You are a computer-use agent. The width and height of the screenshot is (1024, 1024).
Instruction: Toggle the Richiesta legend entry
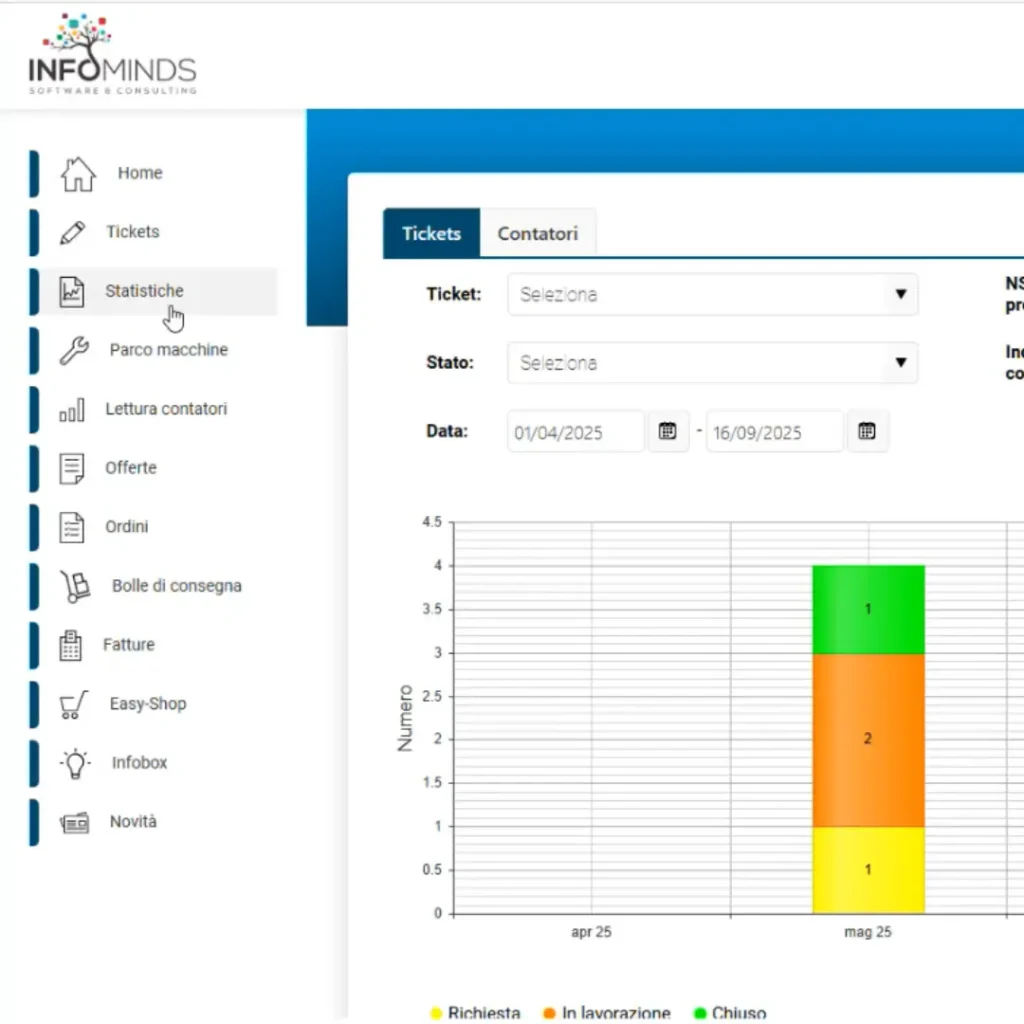(x=475, y=1013)
